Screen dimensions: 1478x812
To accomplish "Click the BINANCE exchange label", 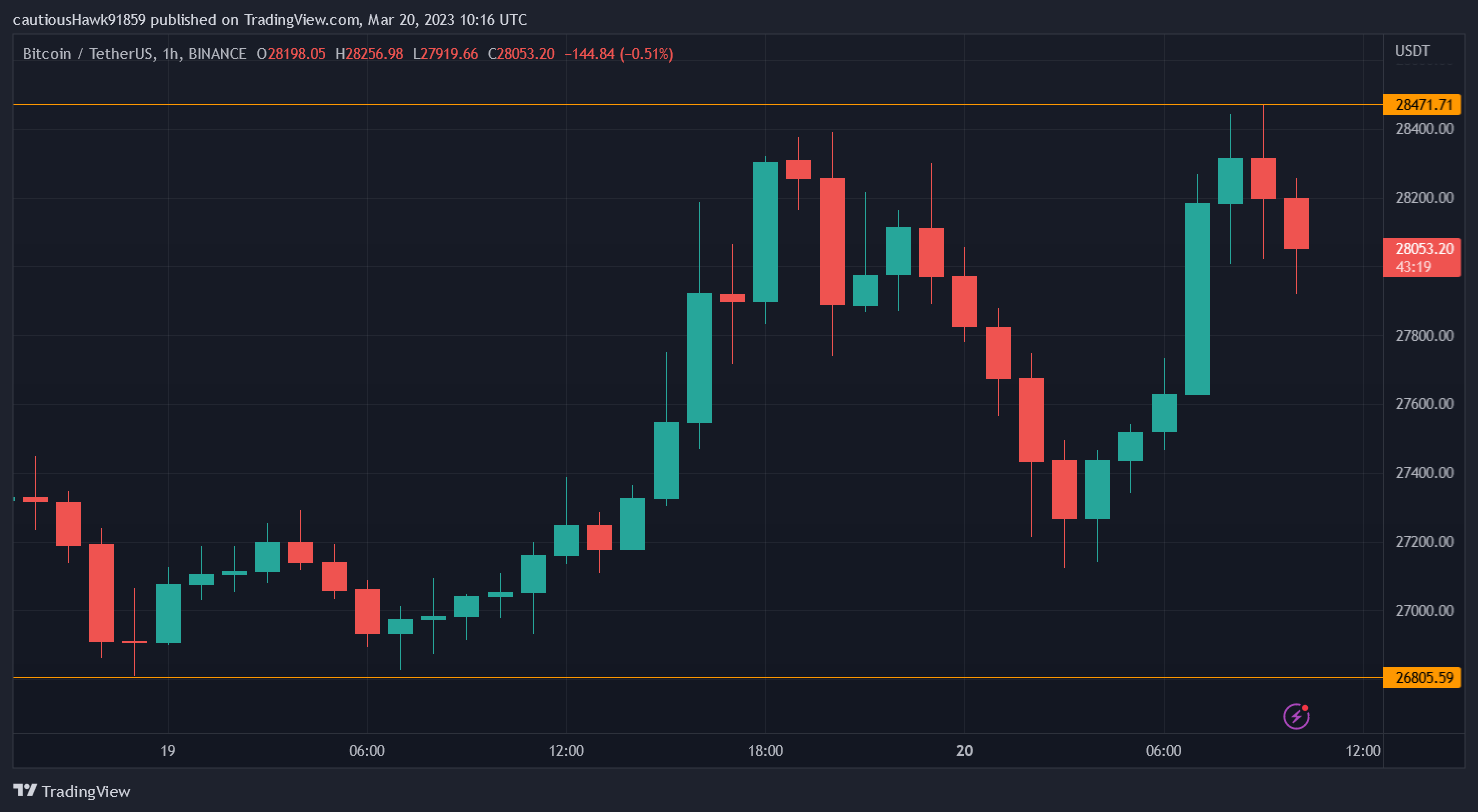I will pos(215,54).
